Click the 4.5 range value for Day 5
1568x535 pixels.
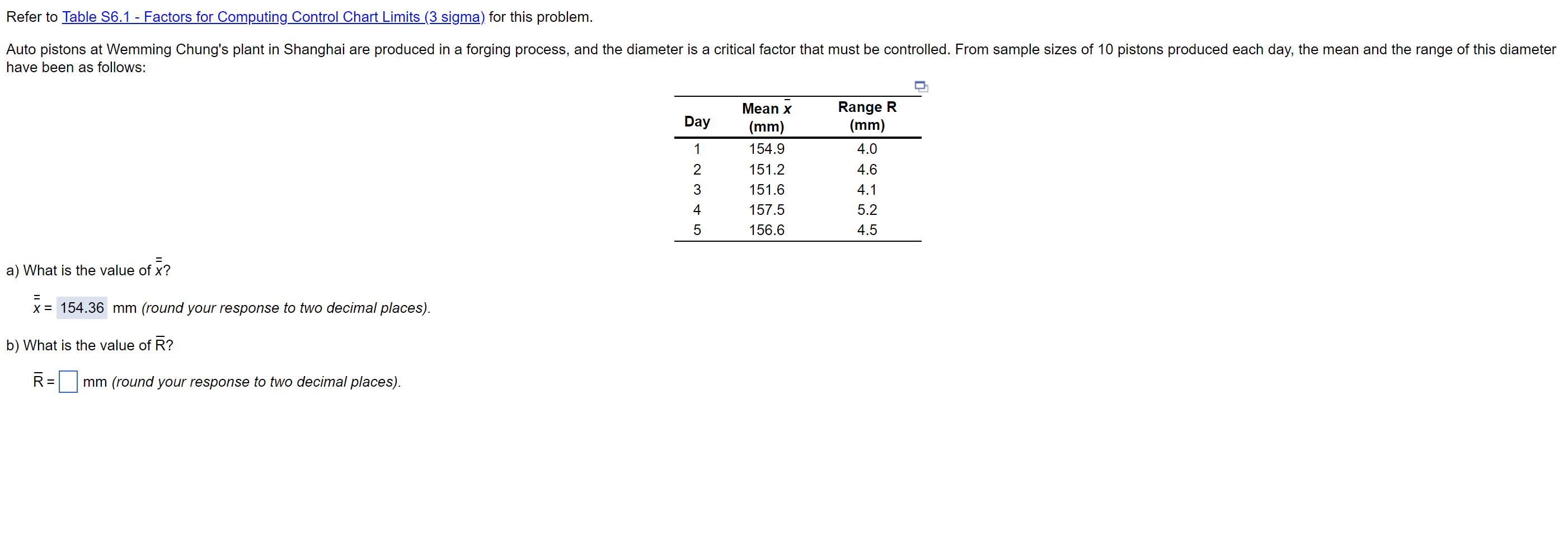pos(867,230)
